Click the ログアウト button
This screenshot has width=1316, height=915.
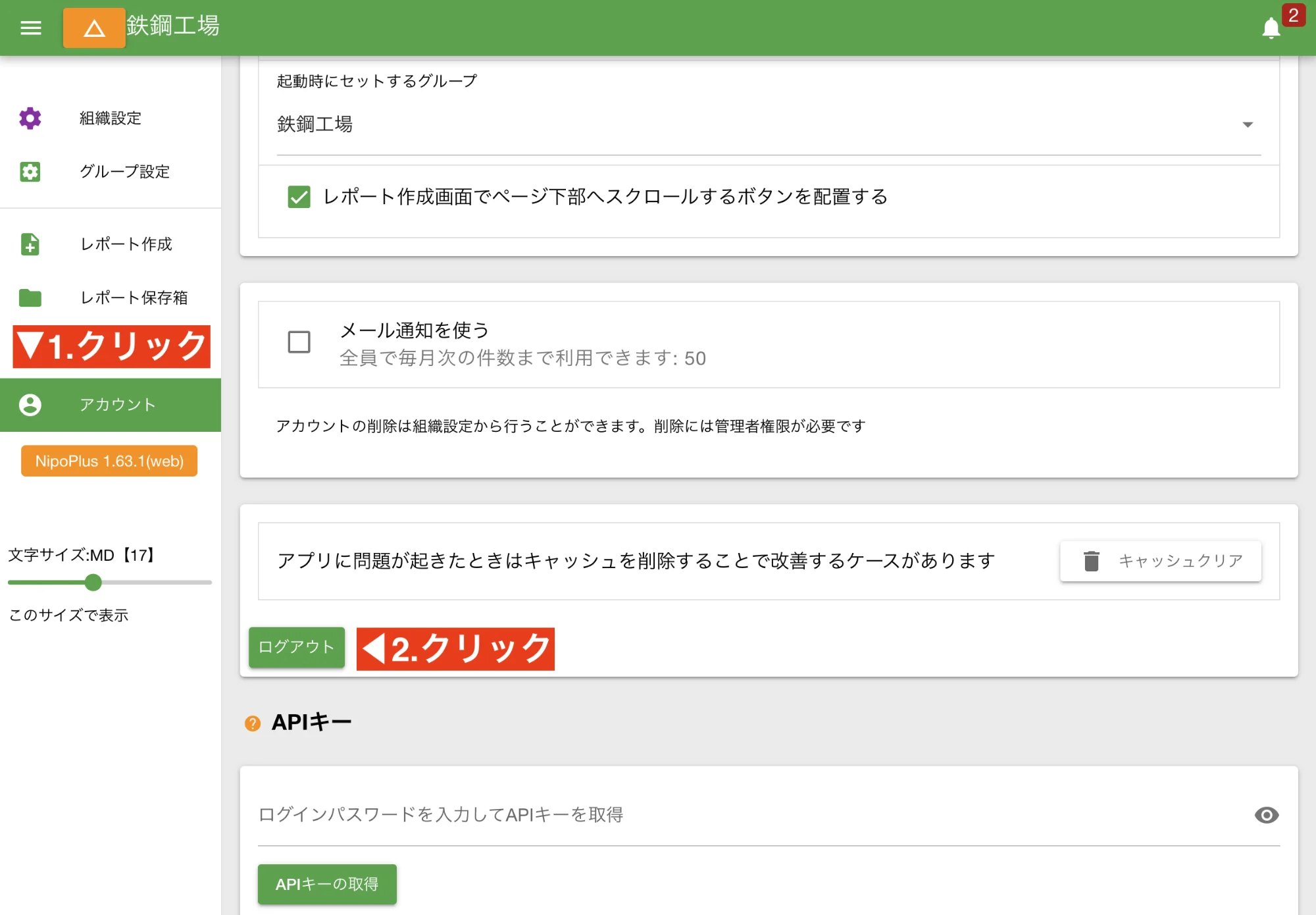coord(296,647)
